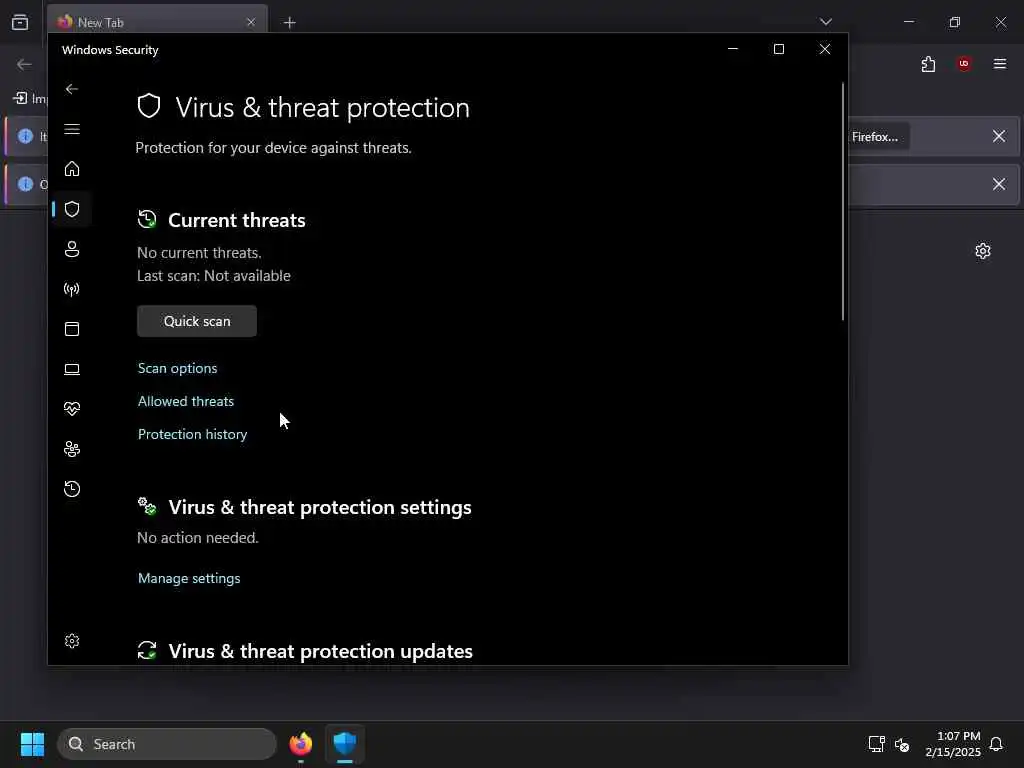Open Firefox View icon

click(x=20, y=22)
